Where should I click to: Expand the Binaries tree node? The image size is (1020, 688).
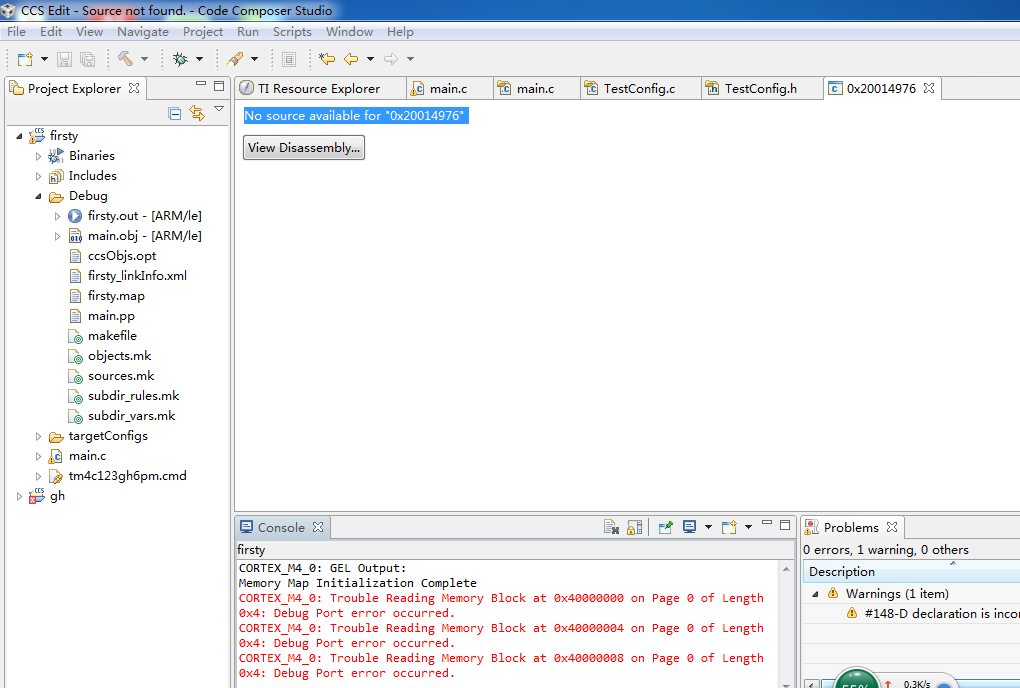39,156
